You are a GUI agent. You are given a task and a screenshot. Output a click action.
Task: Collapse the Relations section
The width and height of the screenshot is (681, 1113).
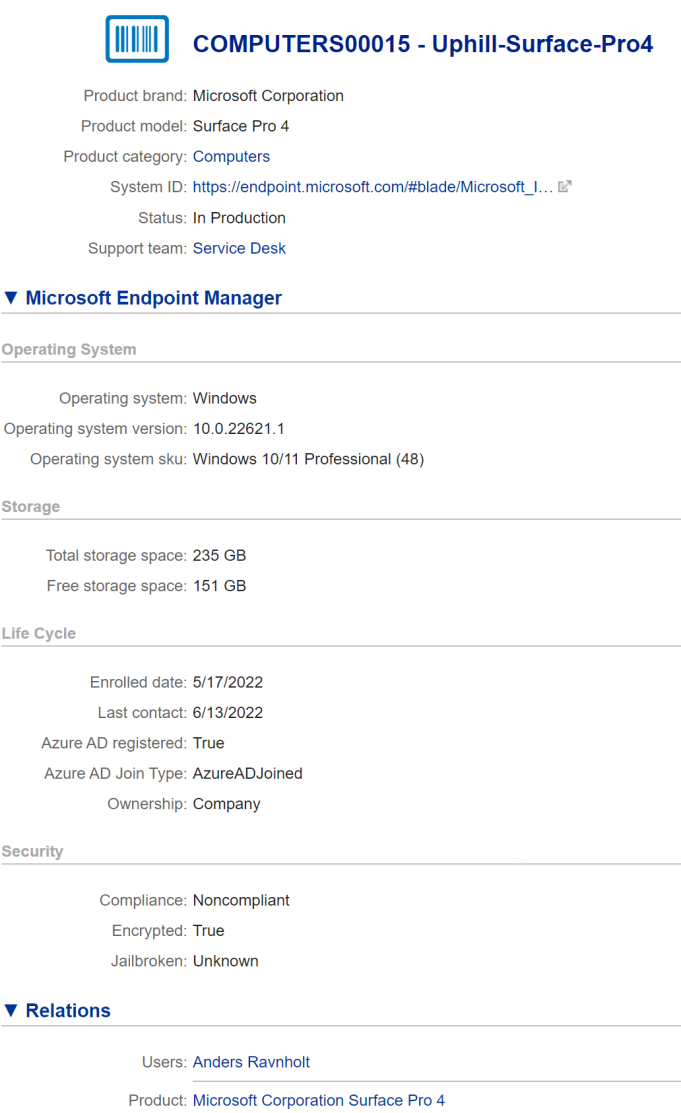click(11, 1011)
